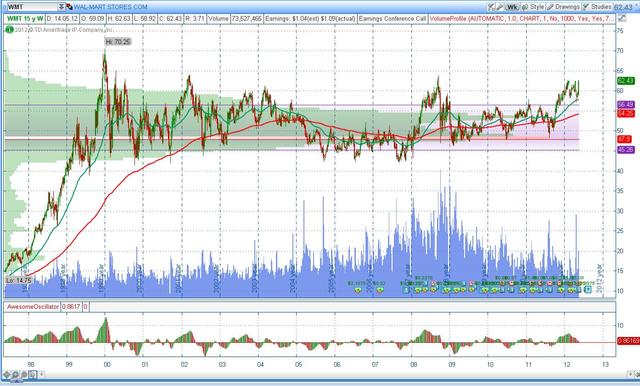Open the Drawings menu
This screenshot has height=386, width=640.
pos(563,7)
